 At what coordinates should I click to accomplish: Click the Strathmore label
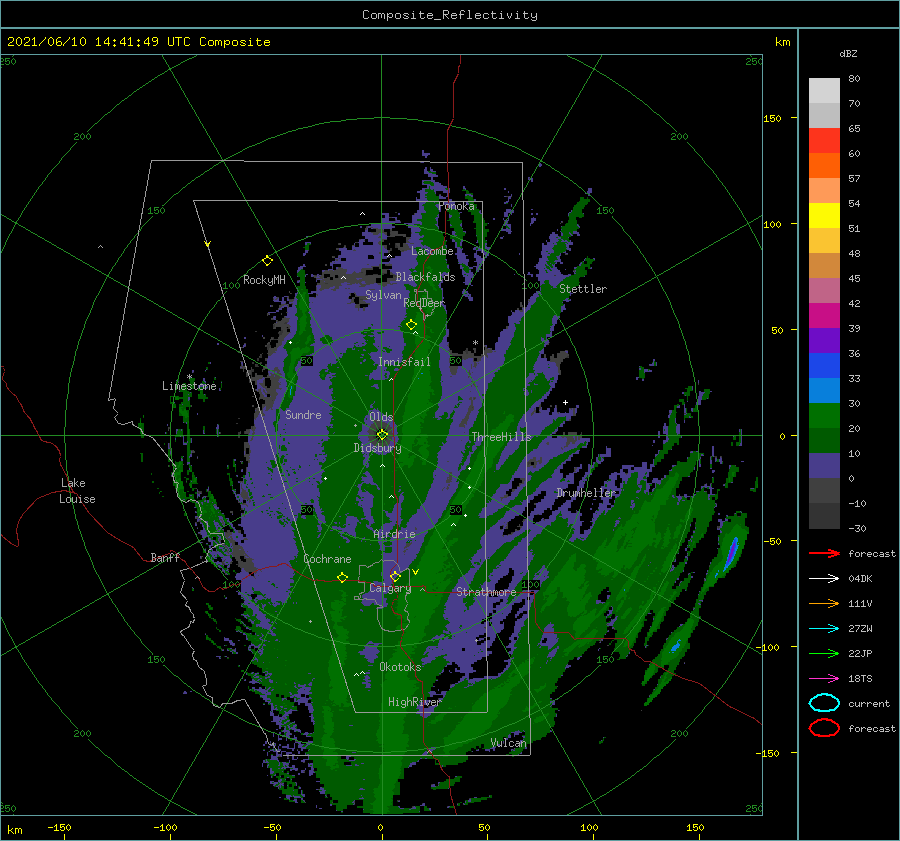point(486,592)
